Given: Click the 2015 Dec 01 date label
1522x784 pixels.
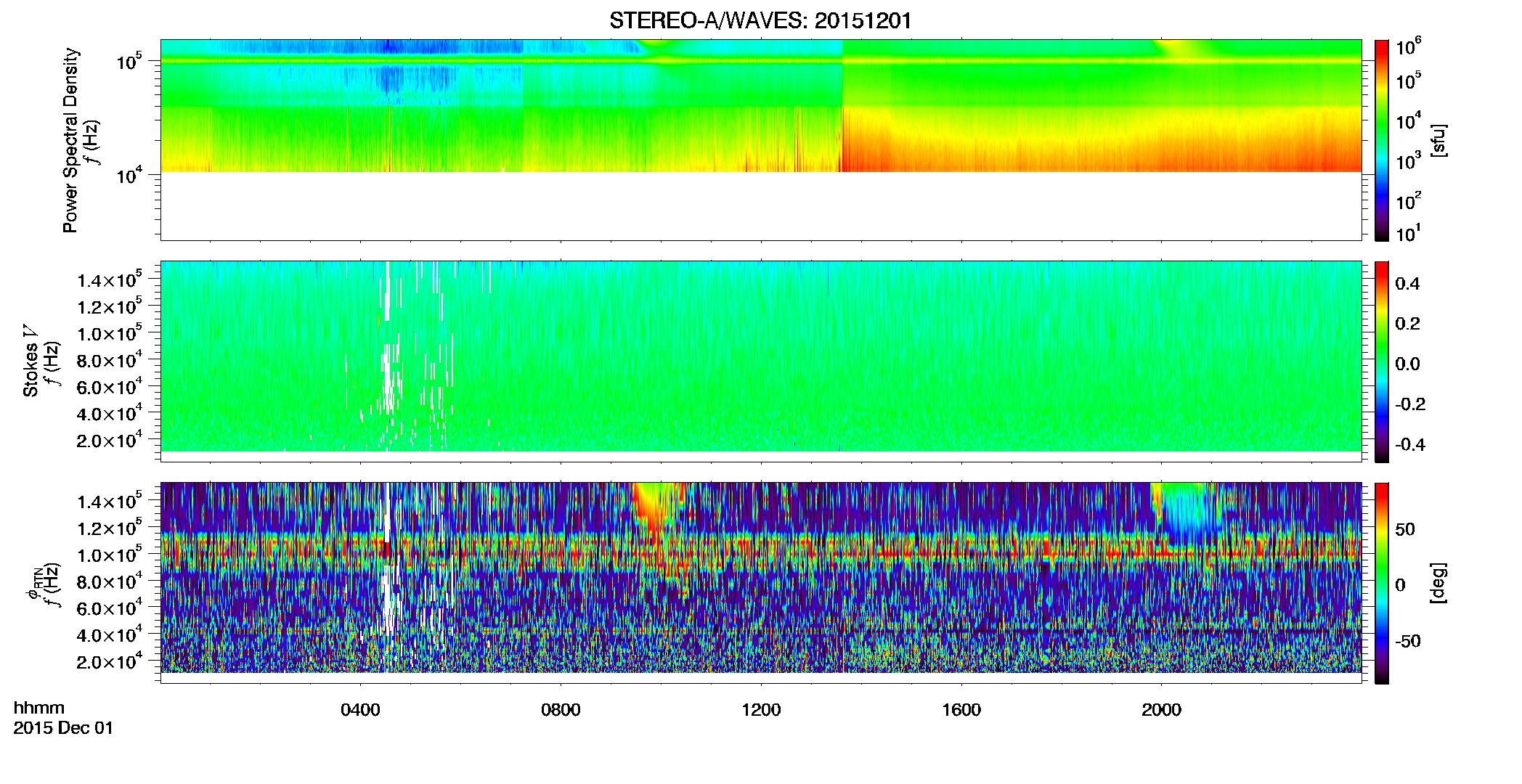Looking at the screenshot, I should pos(63,728).
